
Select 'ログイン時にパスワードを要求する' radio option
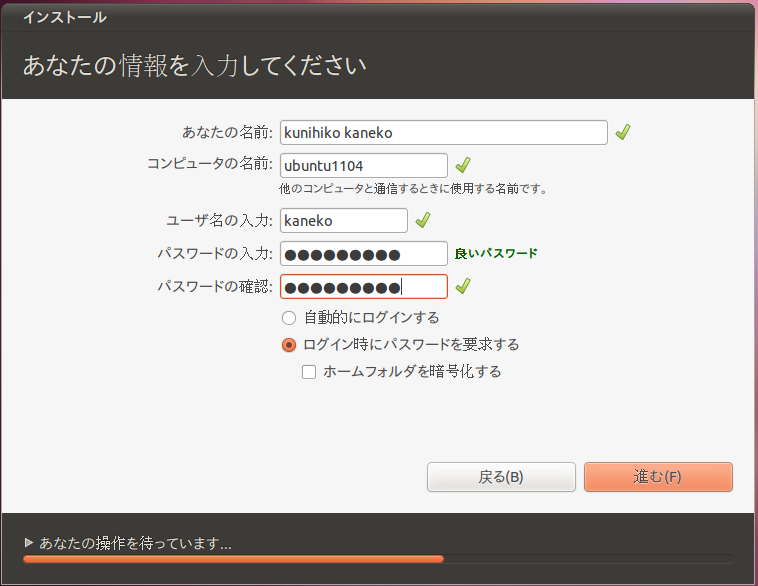click(x=289, y=345)
